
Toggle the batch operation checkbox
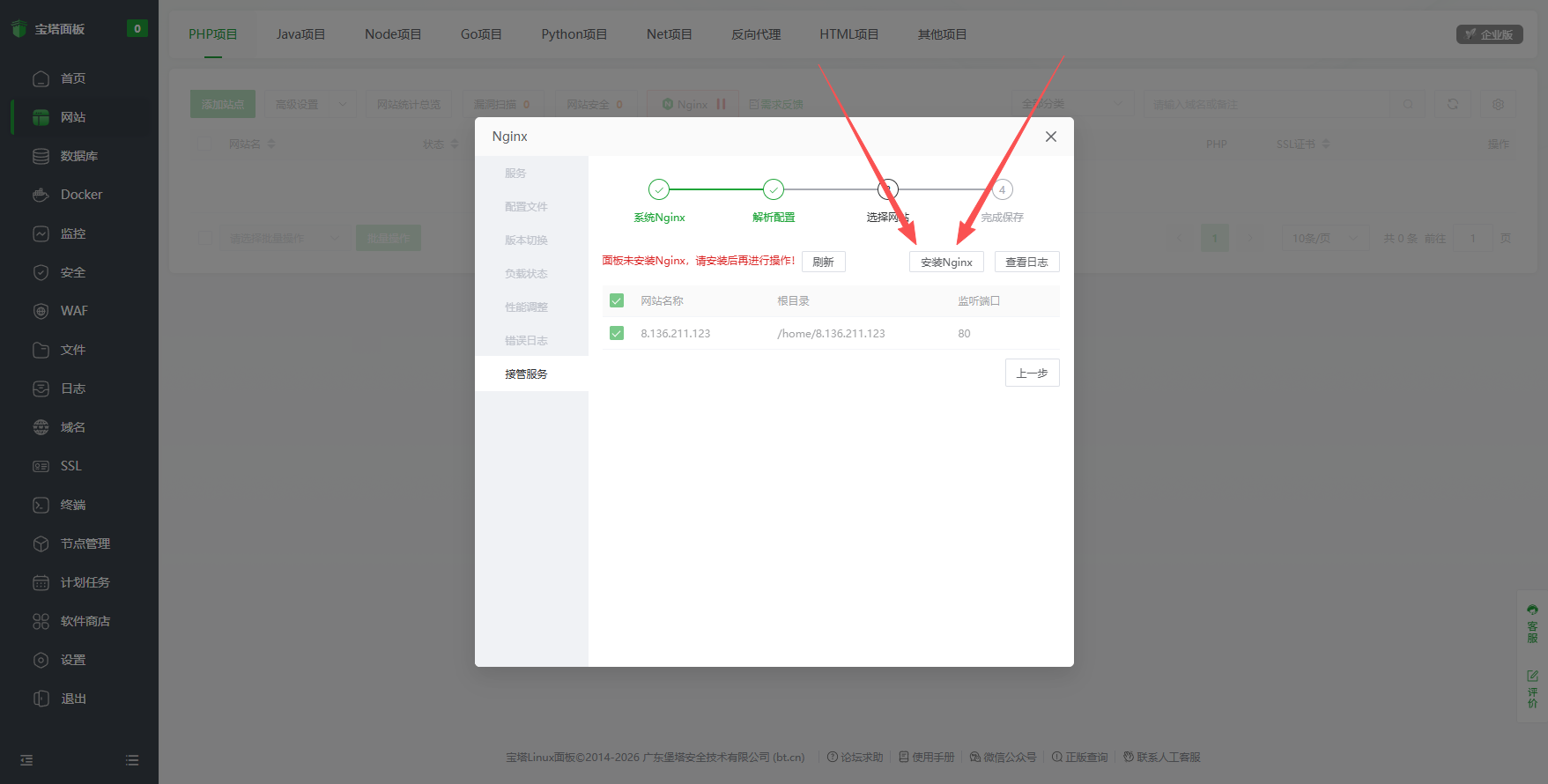point(205,238)
